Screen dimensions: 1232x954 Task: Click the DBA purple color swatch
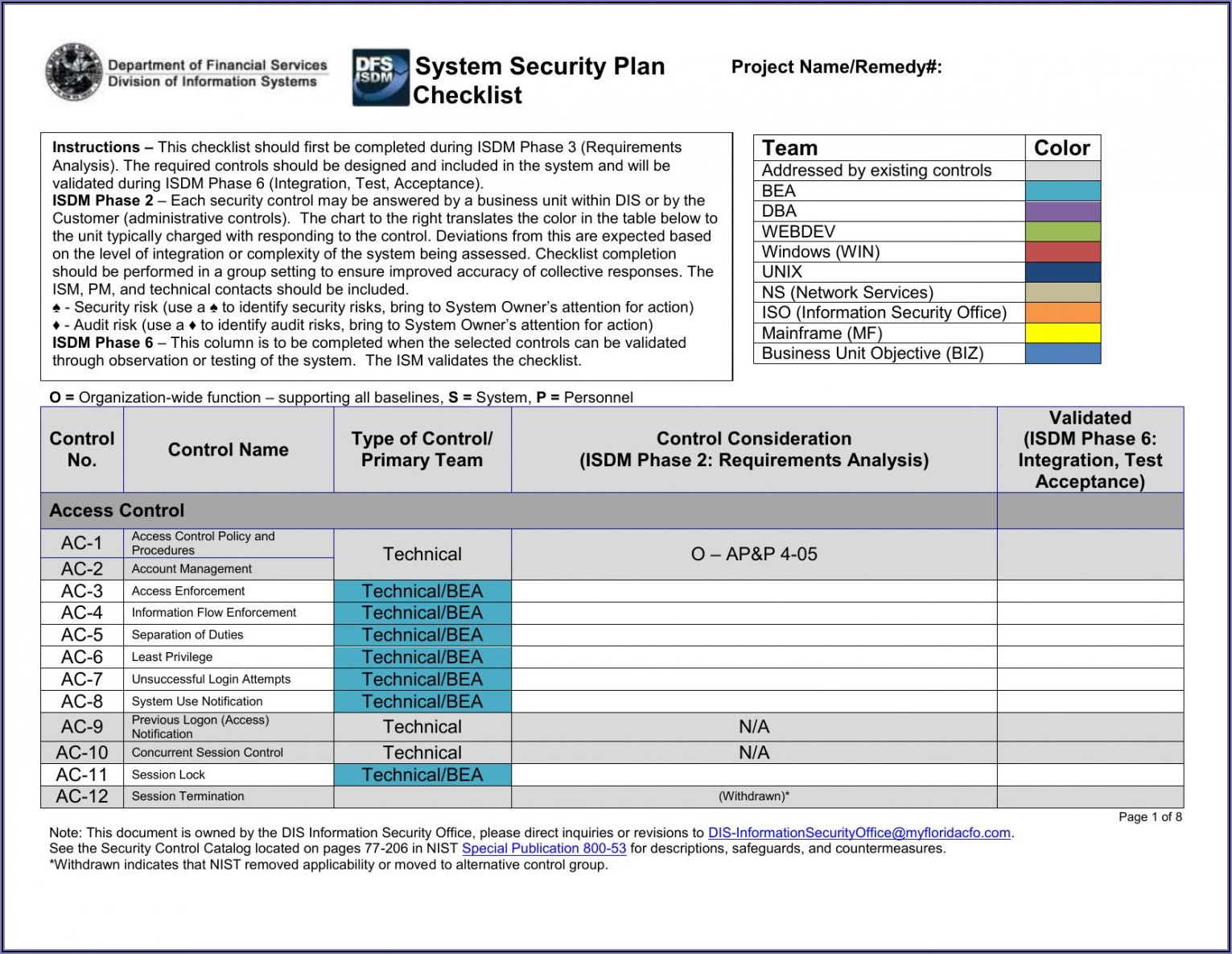coord(1062,211)
